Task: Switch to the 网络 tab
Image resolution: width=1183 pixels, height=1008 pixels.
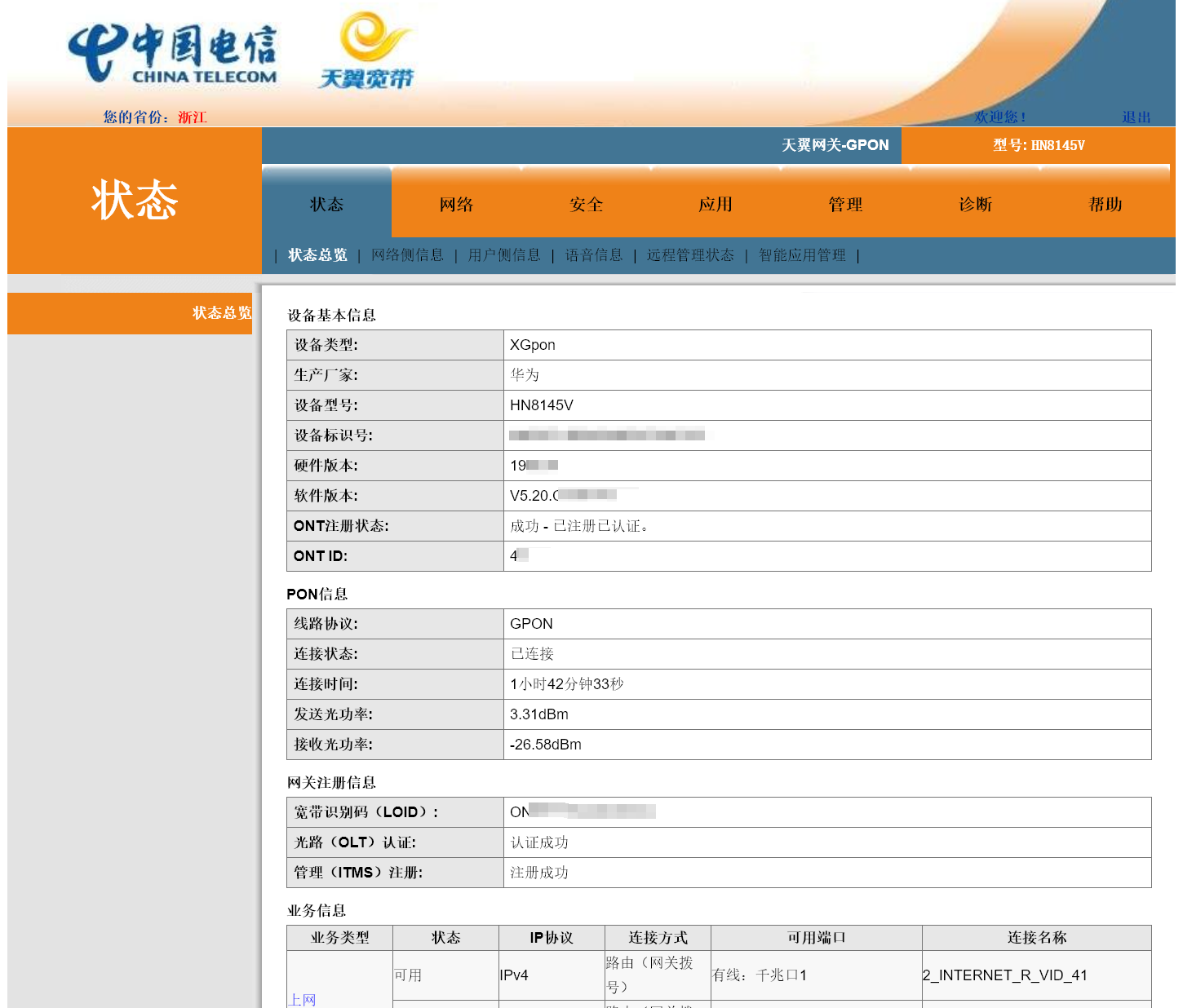Action: (456, 204)
